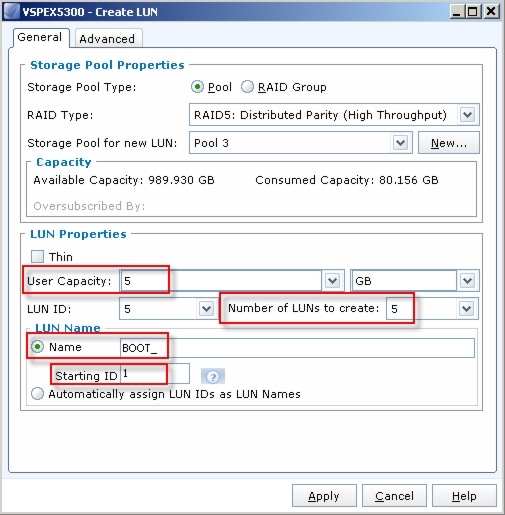Open the GB capacity unit dropdown
This screenshot has width=505, height=515.
coord(467,281)
